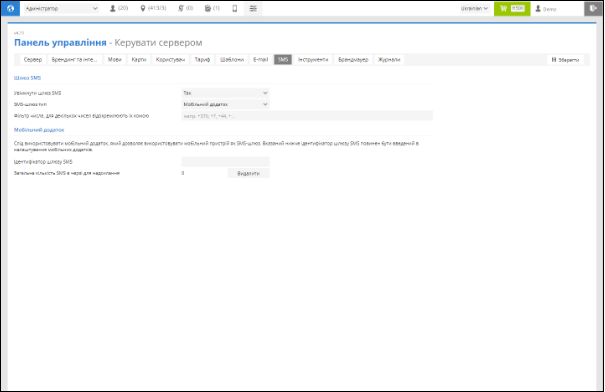
Task: Open the SMS gateway type dropdown
Action: point(225,104)
